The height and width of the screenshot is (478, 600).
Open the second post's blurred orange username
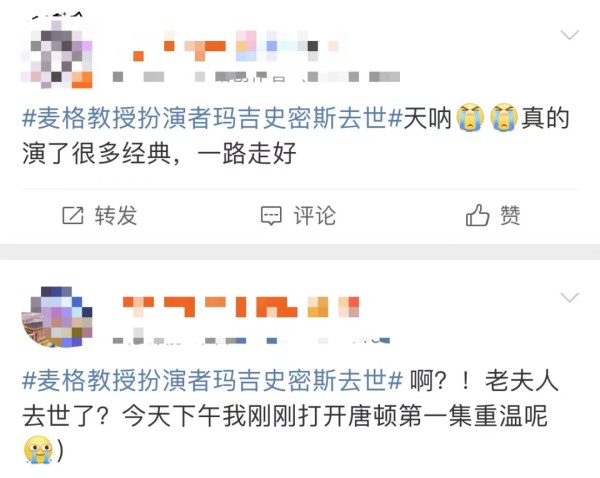click(240, 307)
